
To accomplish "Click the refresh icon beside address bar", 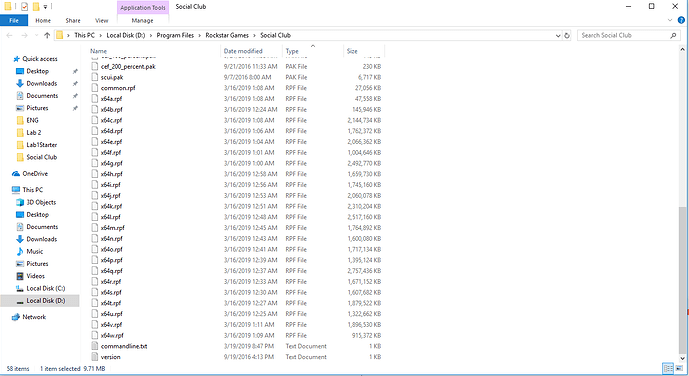I will (567, 36).
